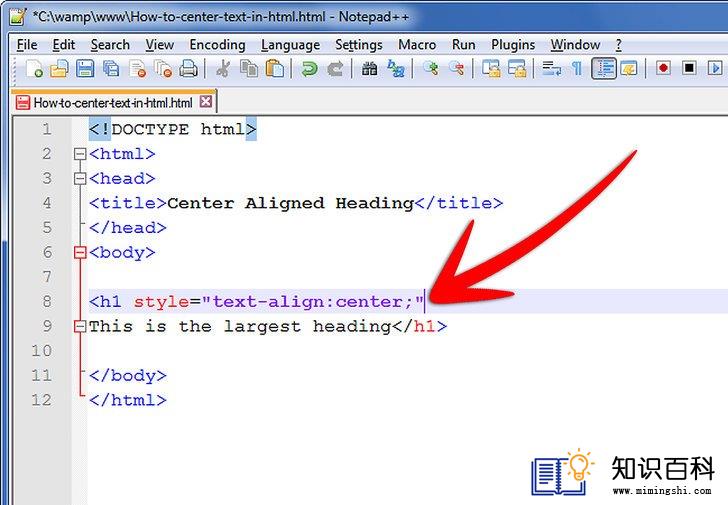Screen dimensions: 728x505
Task: Toggle the Show Indent Guide button
Action: 604,69
